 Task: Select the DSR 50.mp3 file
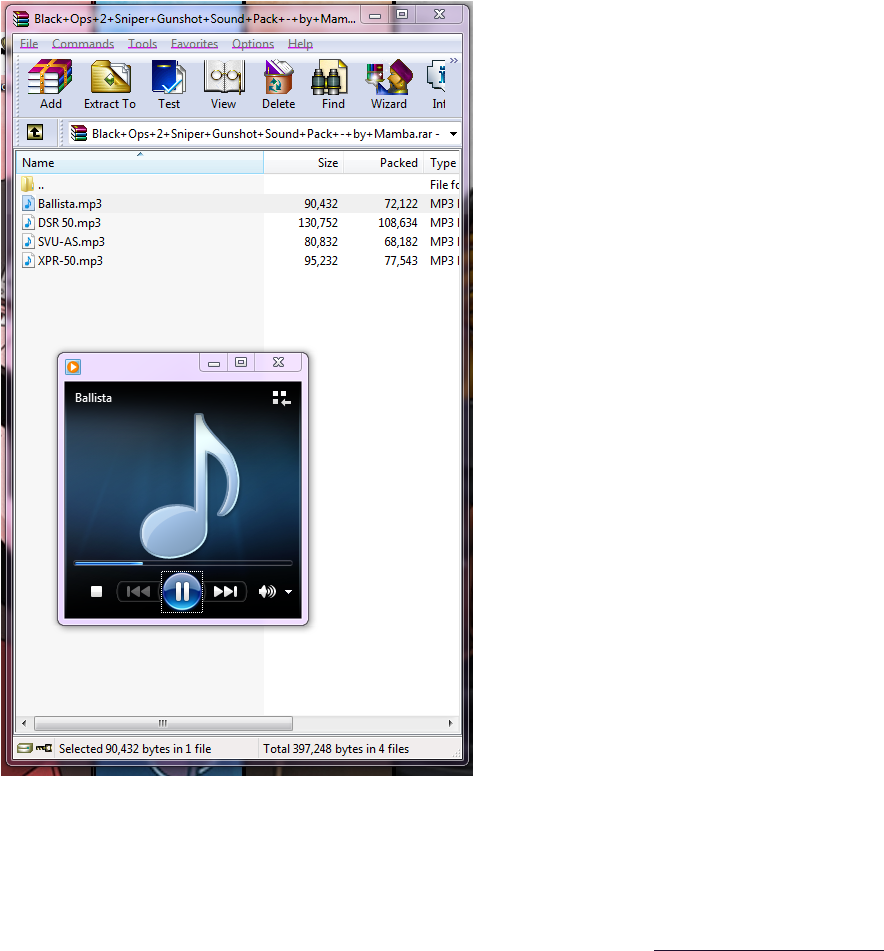click(x=70, y=222)
